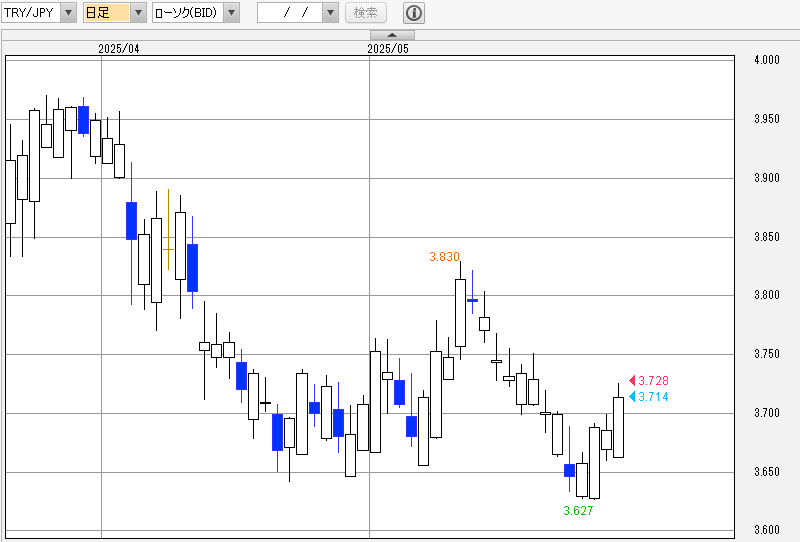Click the info circle icon

(414, 13)
